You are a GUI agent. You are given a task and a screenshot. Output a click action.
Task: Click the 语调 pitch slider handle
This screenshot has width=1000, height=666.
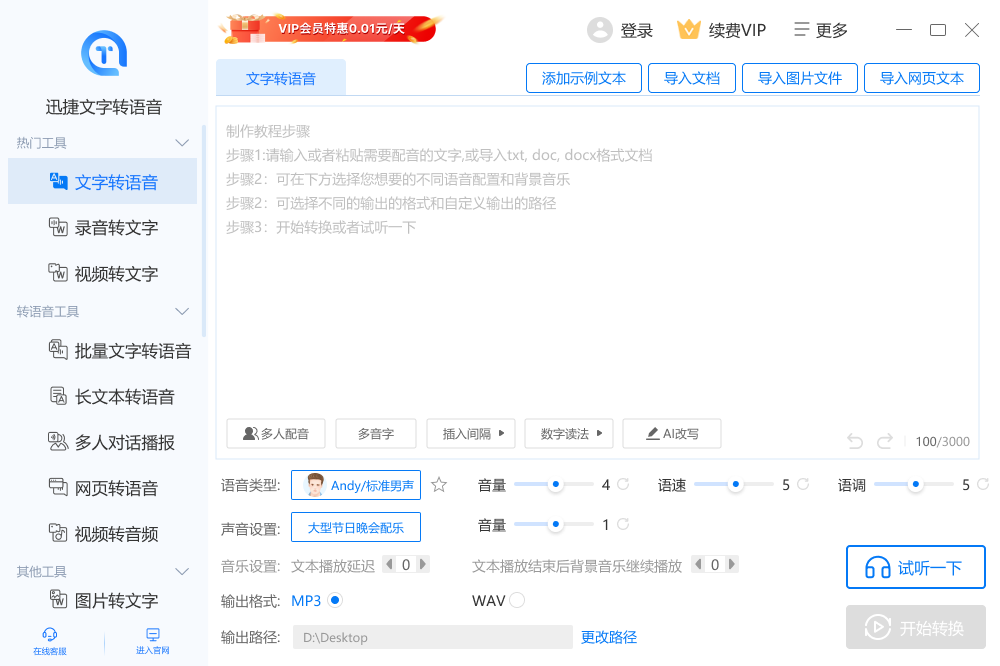(x=915, y=485)
